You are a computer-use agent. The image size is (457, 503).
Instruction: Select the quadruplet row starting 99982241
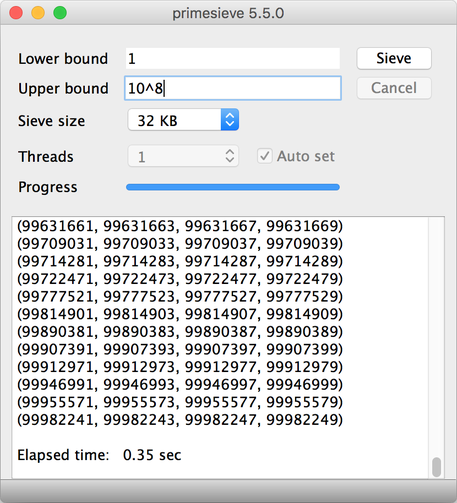(x=180, y=420)
